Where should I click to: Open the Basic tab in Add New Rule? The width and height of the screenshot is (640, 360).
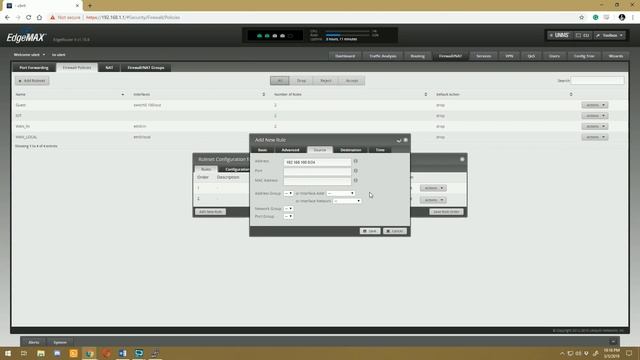tap(262, 150)
